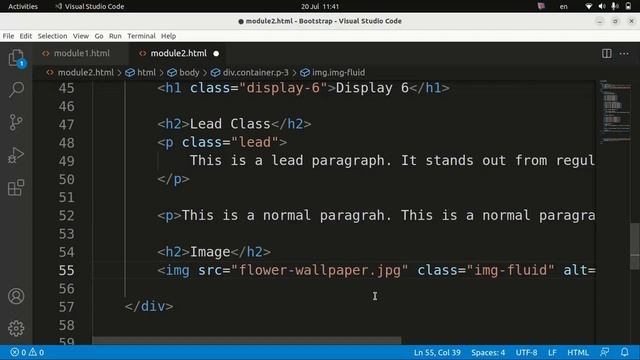
Task: Open the View menu
Action: coord(81,36)
